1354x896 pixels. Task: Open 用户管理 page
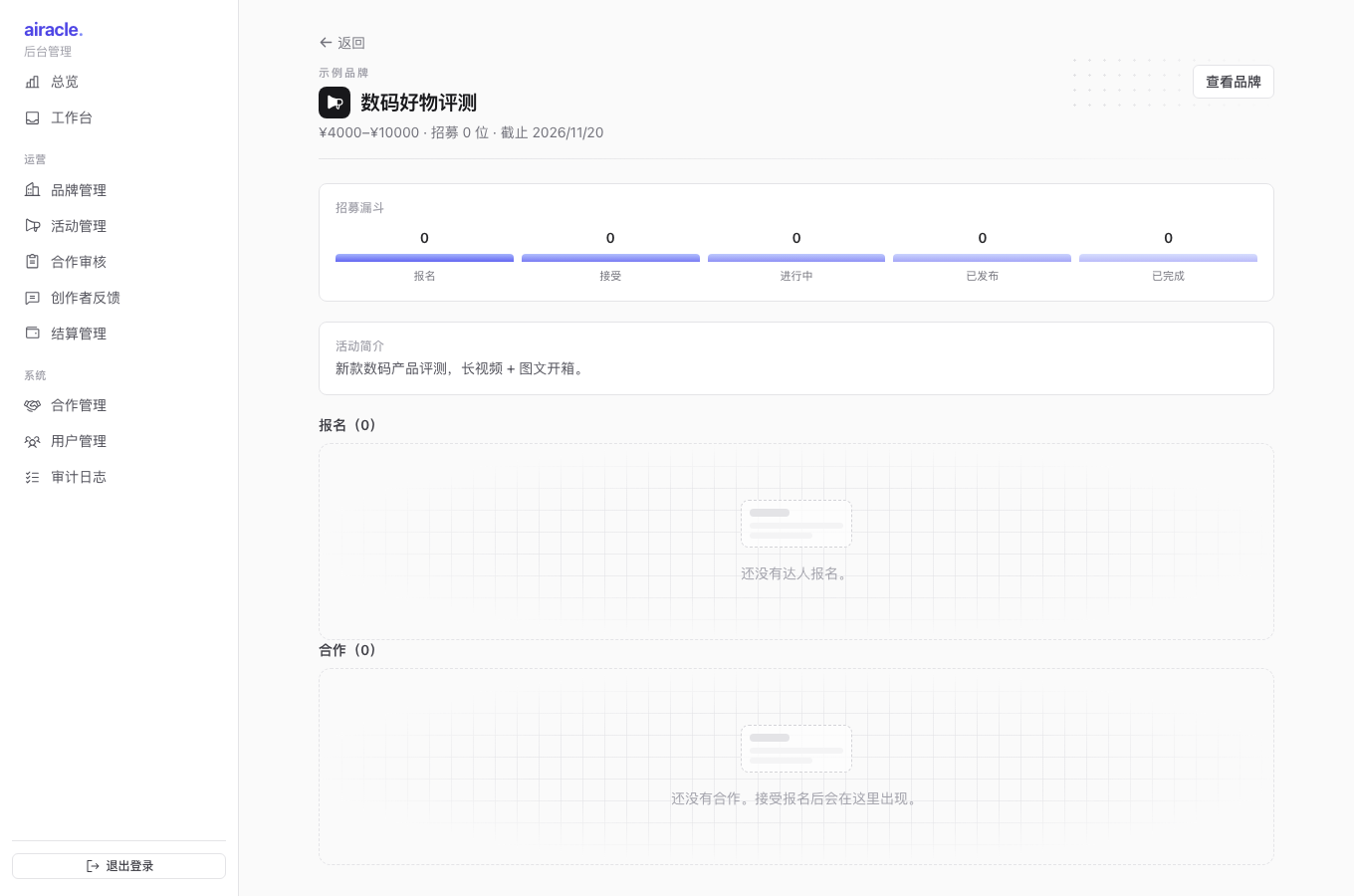coord(118,441)
